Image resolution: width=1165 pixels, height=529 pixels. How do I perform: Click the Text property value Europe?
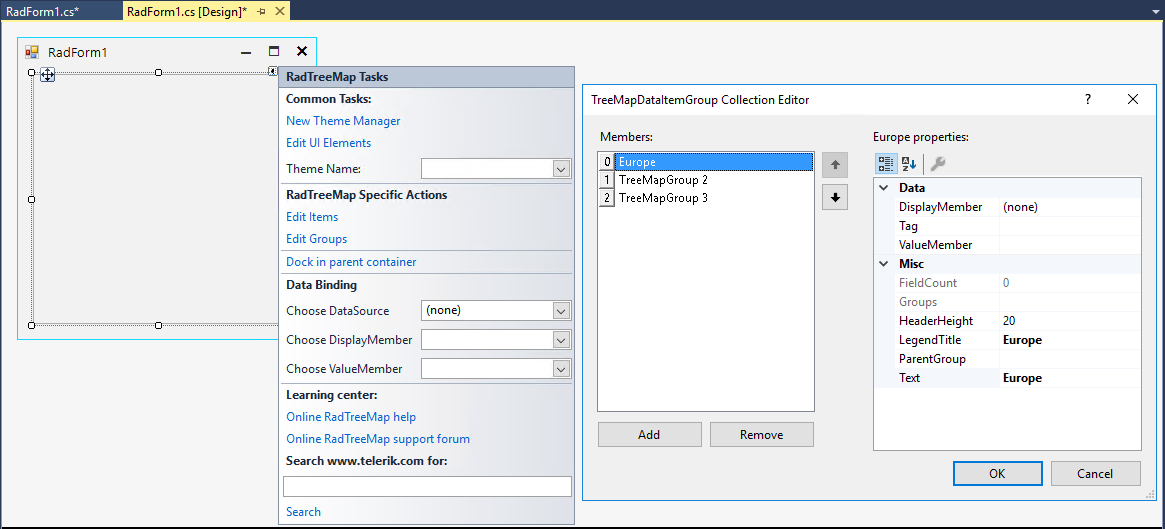(x=1022, y=378)
